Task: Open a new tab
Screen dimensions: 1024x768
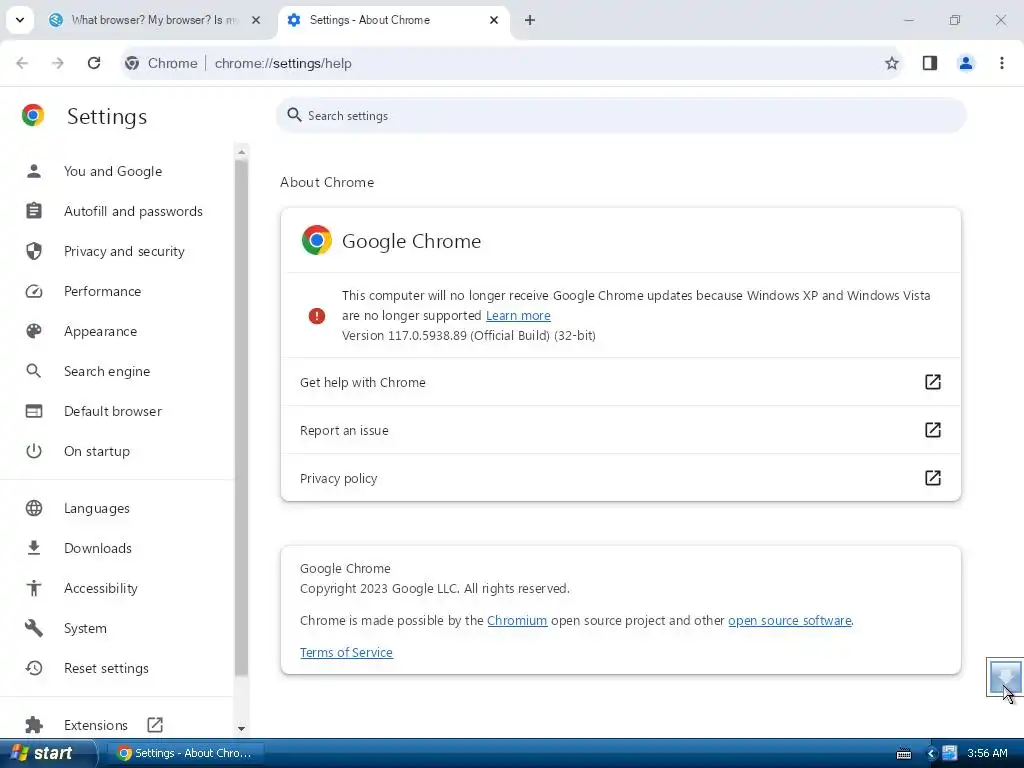Action: tap(530, 20)
